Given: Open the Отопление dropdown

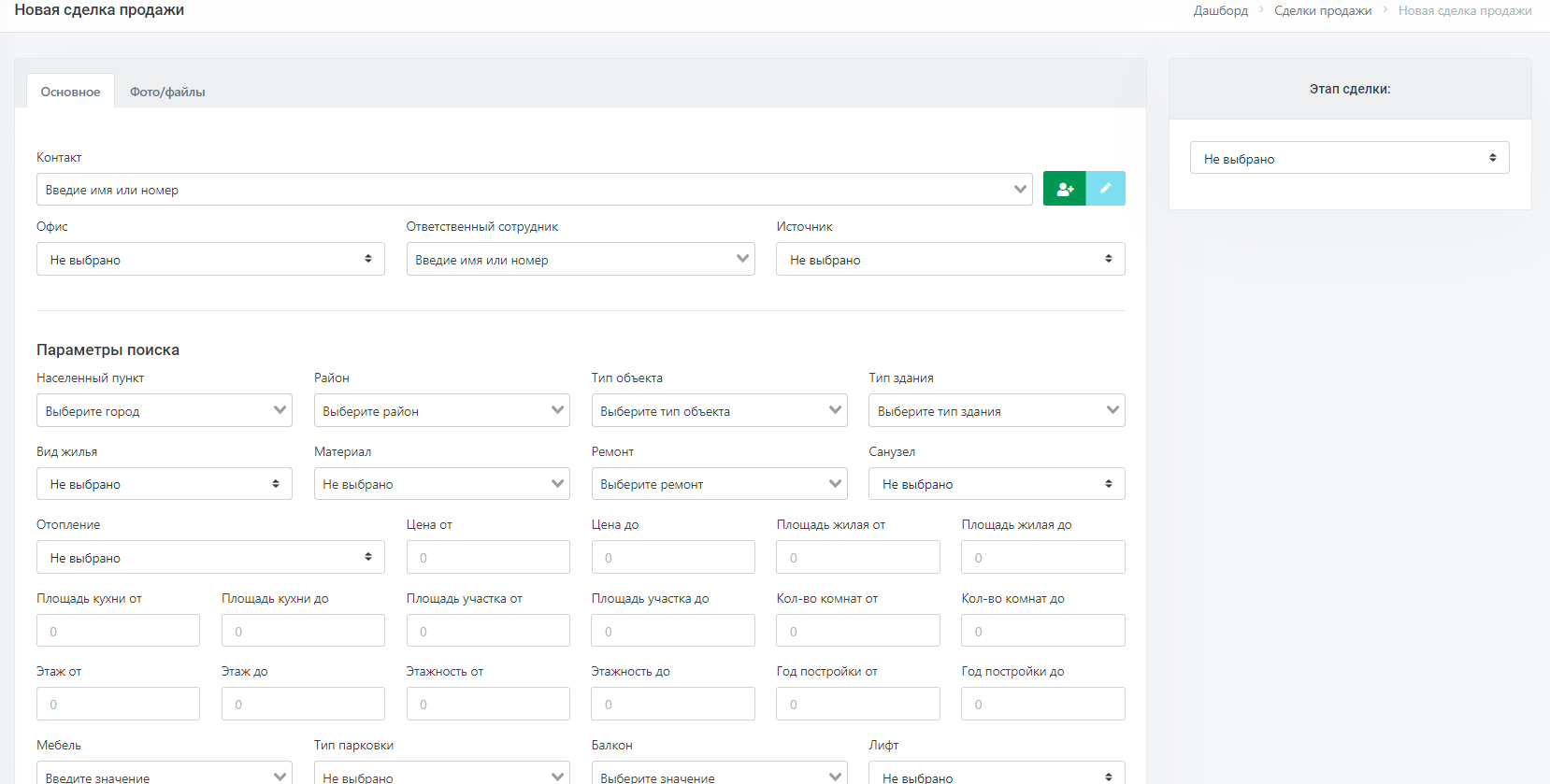Looking at the screenshot, I should point(210,557).
